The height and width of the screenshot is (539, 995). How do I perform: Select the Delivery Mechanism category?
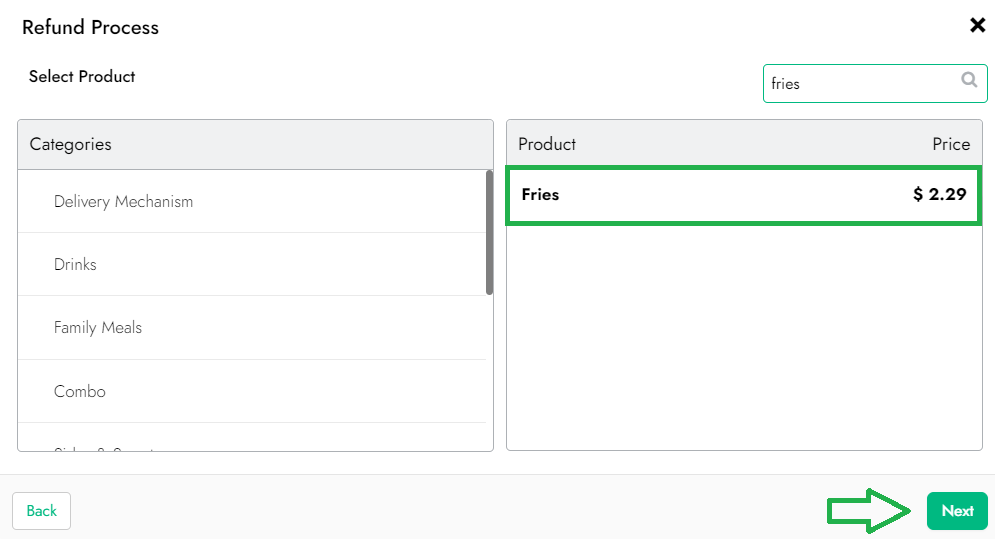pyautogui.click(x=123, y=202)
